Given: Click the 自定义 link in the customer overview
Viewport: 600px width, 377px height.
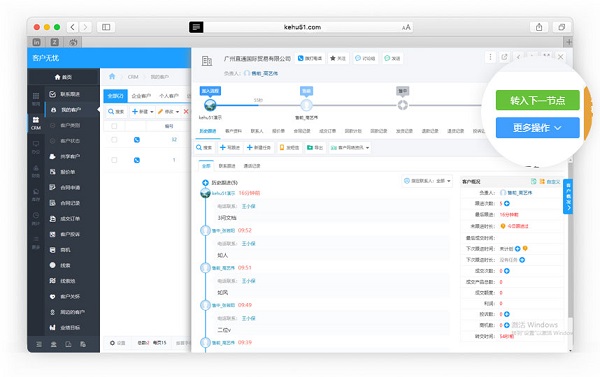Looking at the screenshot, I should [553, 182].
